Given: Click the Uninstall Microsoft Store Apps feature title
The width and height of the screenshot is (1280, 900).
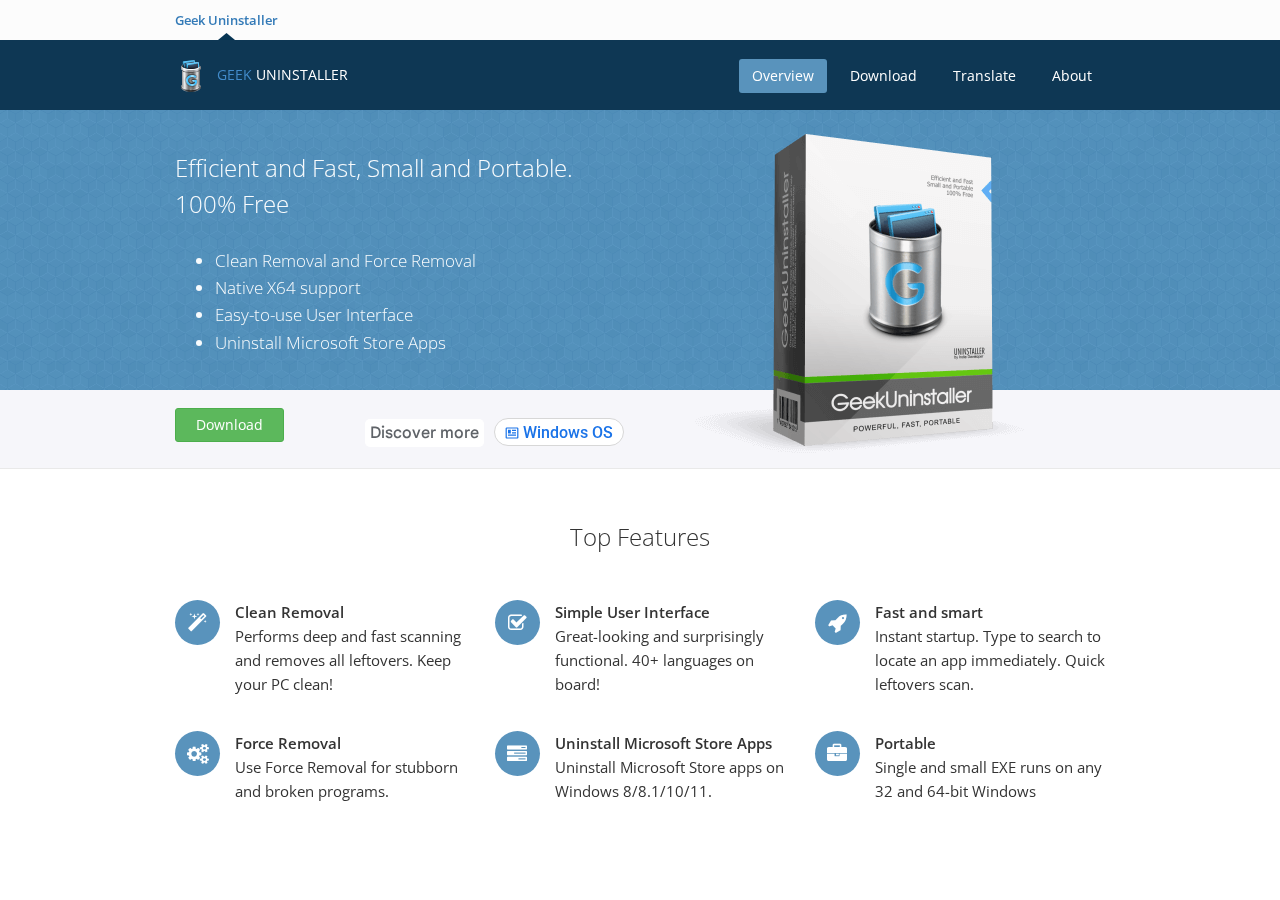Looking at the screenshot, I should [663, 743].
